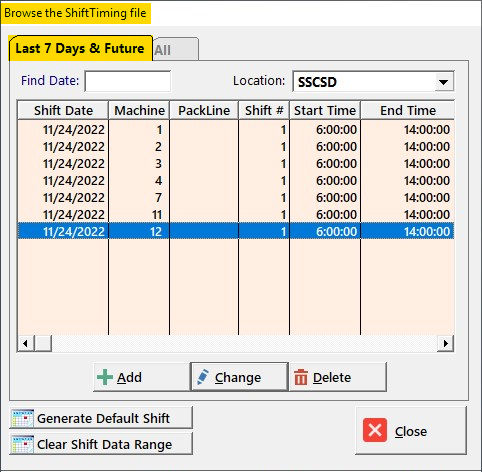Select the row for Machine 11
Screen dimensions: 482x472
pos(236,214)
